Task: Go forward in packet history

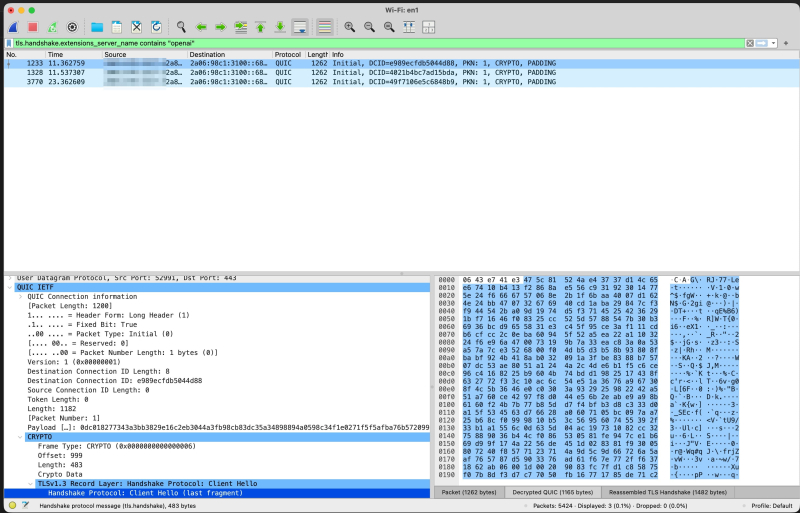Action: tap(220, 27)
